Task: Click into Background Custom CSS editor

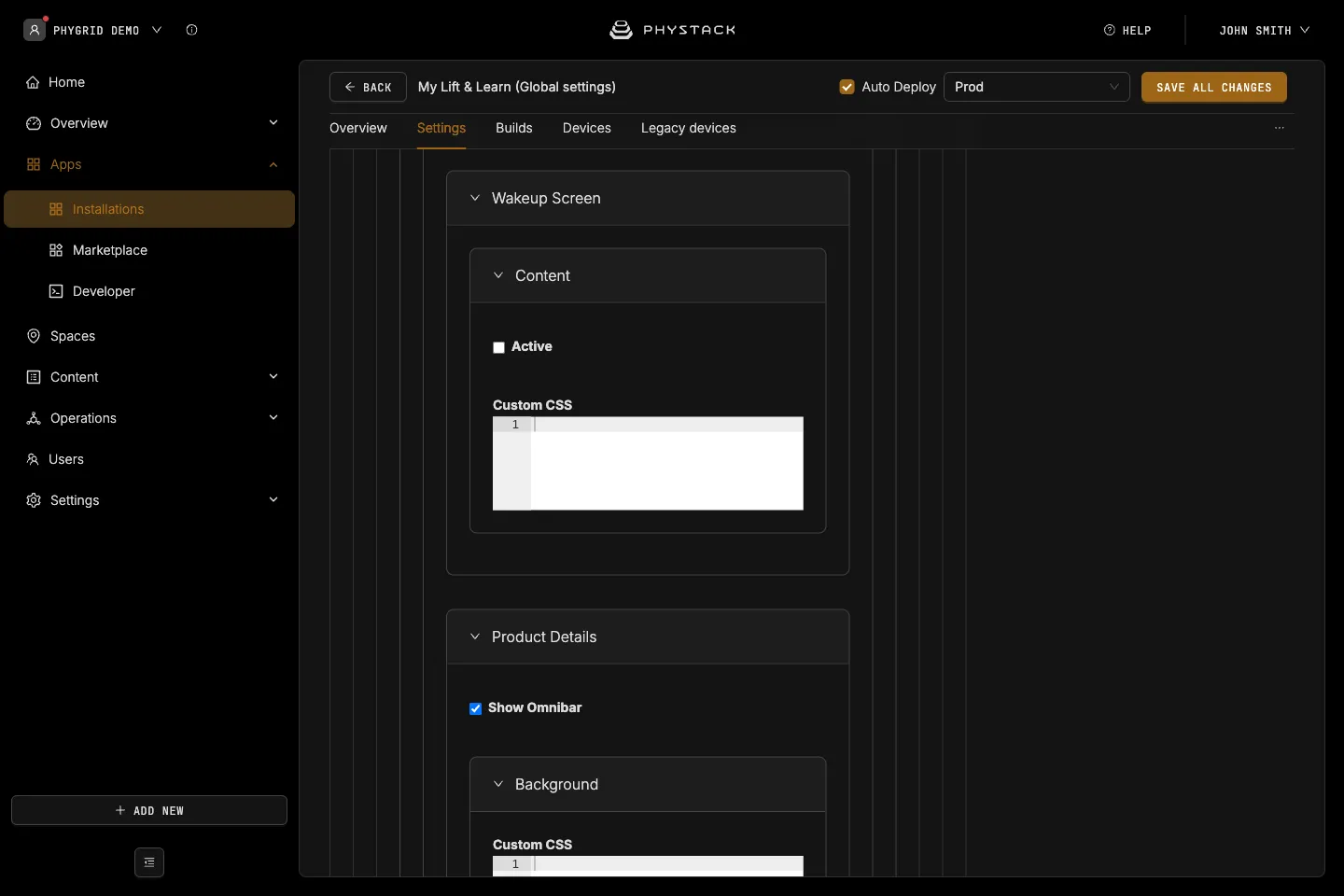Action: pos(648,866)
